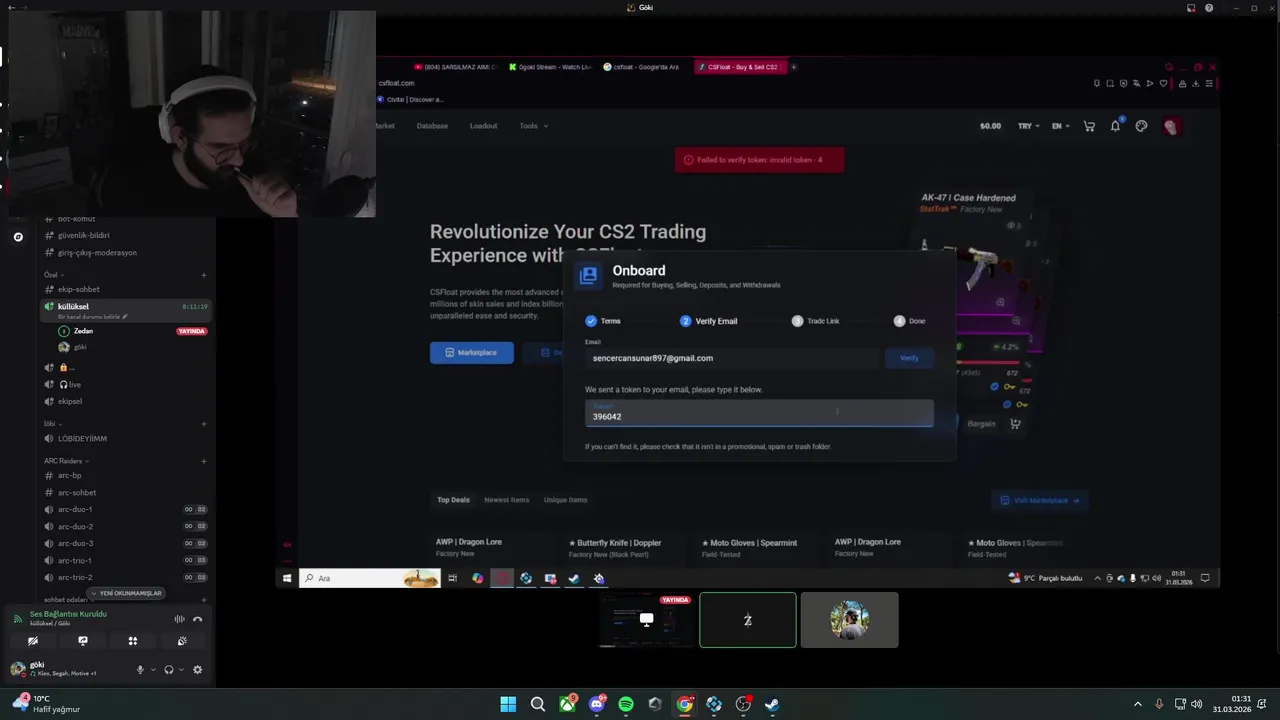Open Civitai bookmark in browser
Viewport: 1280px width, 720px height.
411,100
